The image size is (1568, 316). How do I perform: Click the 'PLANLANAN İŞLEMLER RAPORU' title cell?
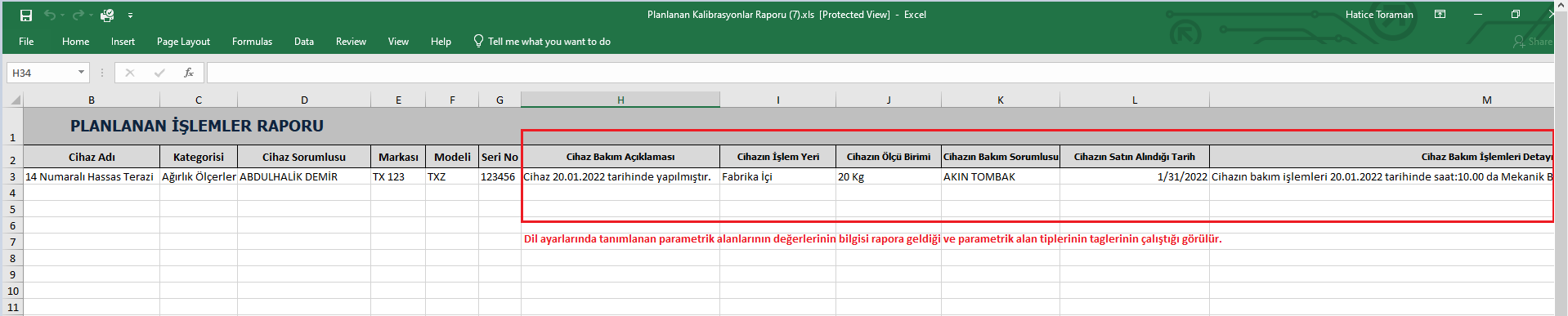point(197,126)
